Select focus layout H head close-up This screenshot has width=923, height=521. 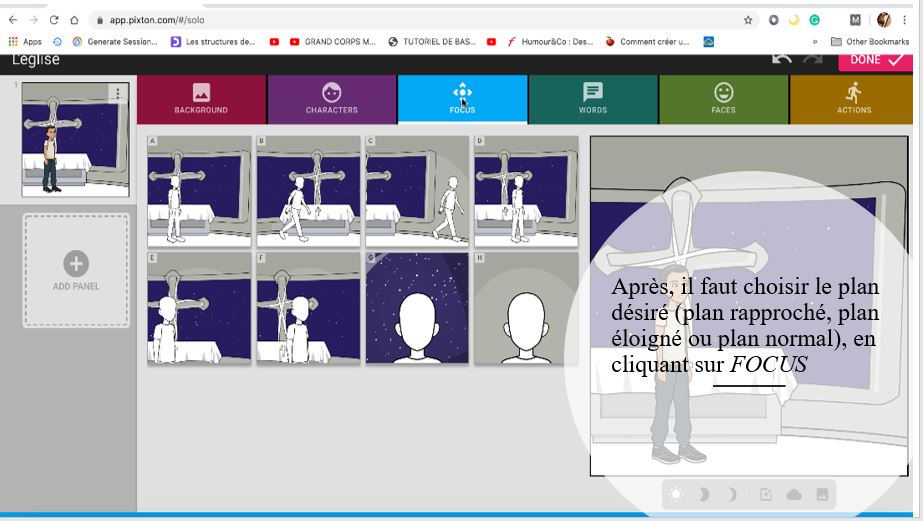pyautogui.click(x=525, y=308)
